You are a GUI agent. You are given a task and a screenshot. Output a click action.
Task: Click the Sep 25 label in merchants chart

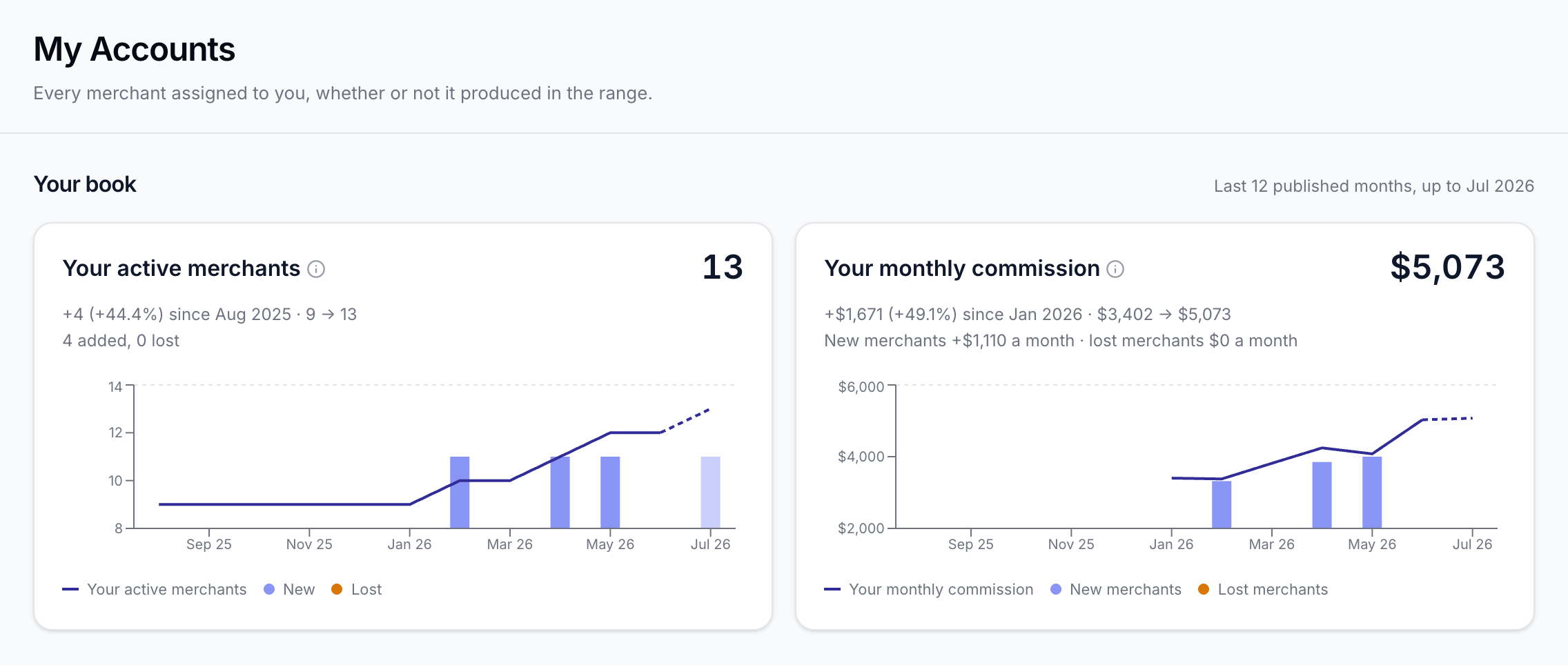[209, 544]
